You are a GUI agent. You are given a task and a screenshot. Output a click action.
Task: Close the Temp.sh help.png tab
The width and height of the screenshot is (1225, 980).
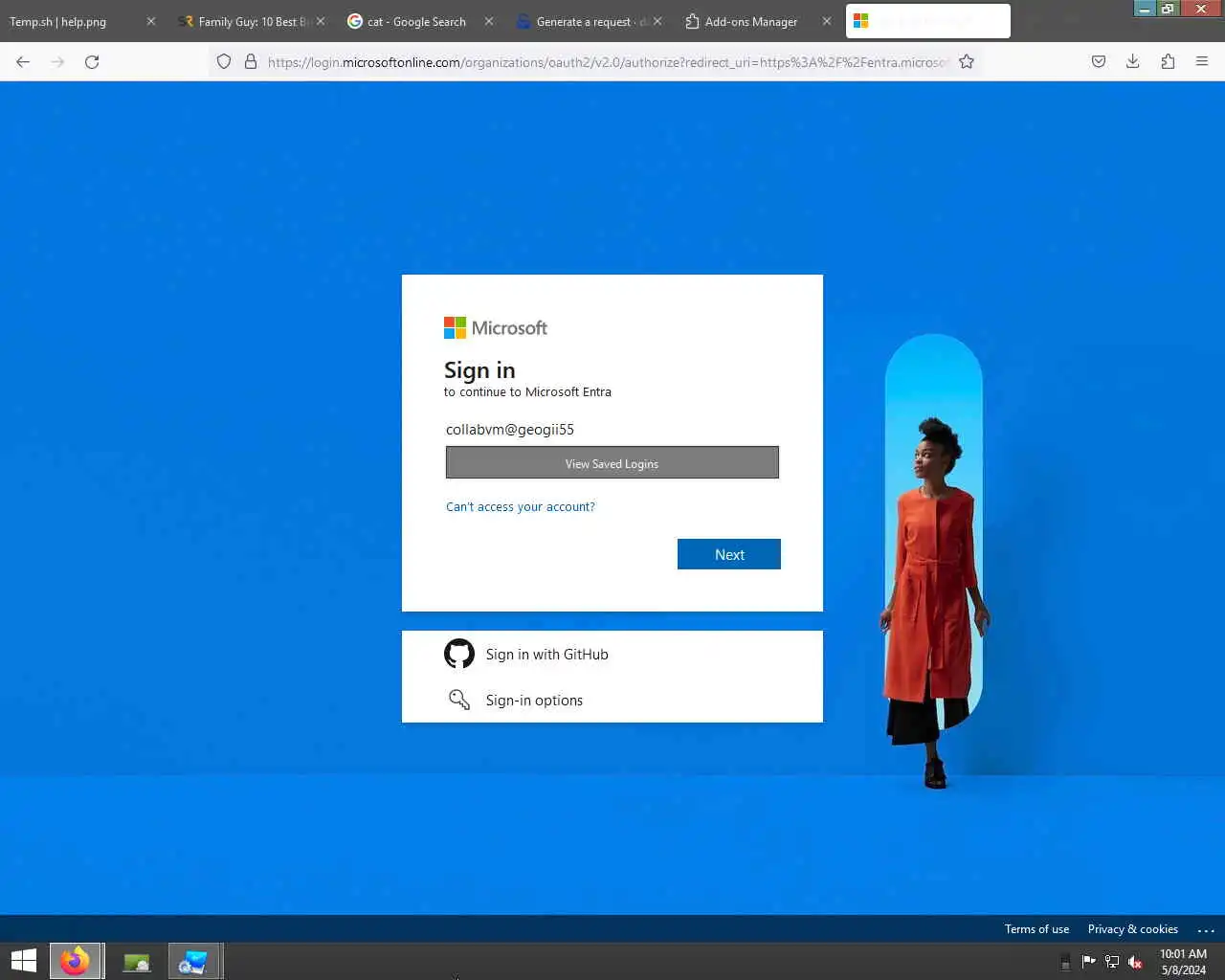(150, 21)
